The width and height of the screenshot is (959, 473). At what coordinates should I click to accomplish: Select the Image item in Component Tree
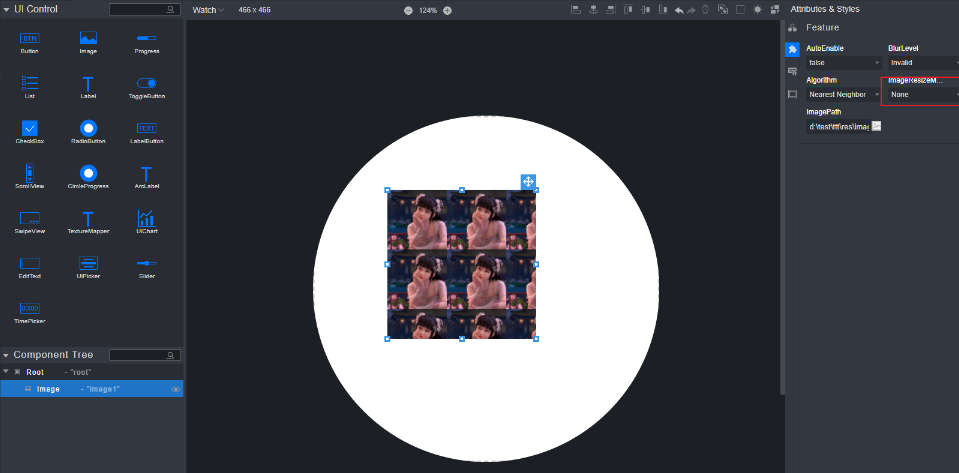[x=48, y=389]
